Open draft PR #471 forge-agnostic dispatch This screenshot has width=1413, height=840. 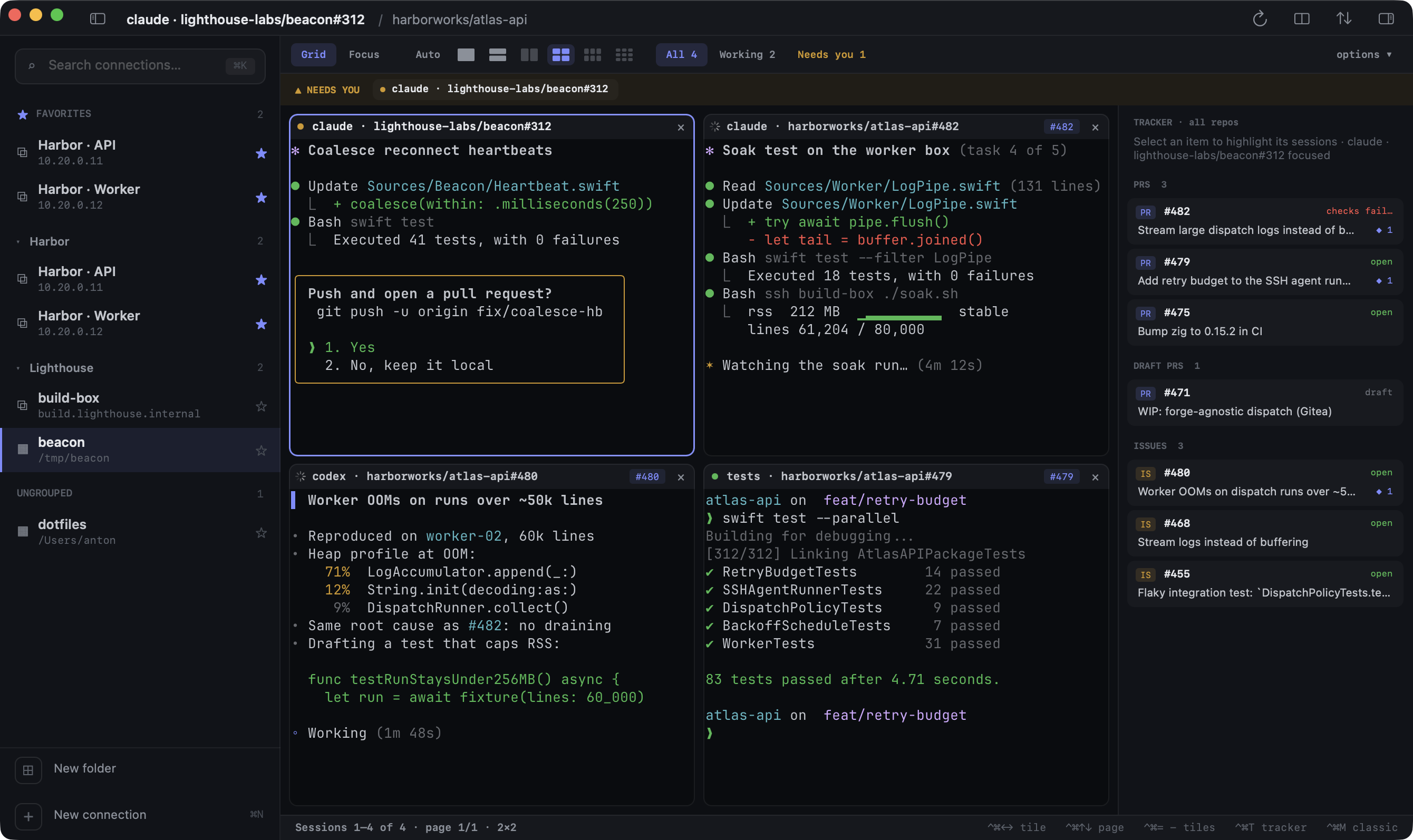click(1265, 402)
